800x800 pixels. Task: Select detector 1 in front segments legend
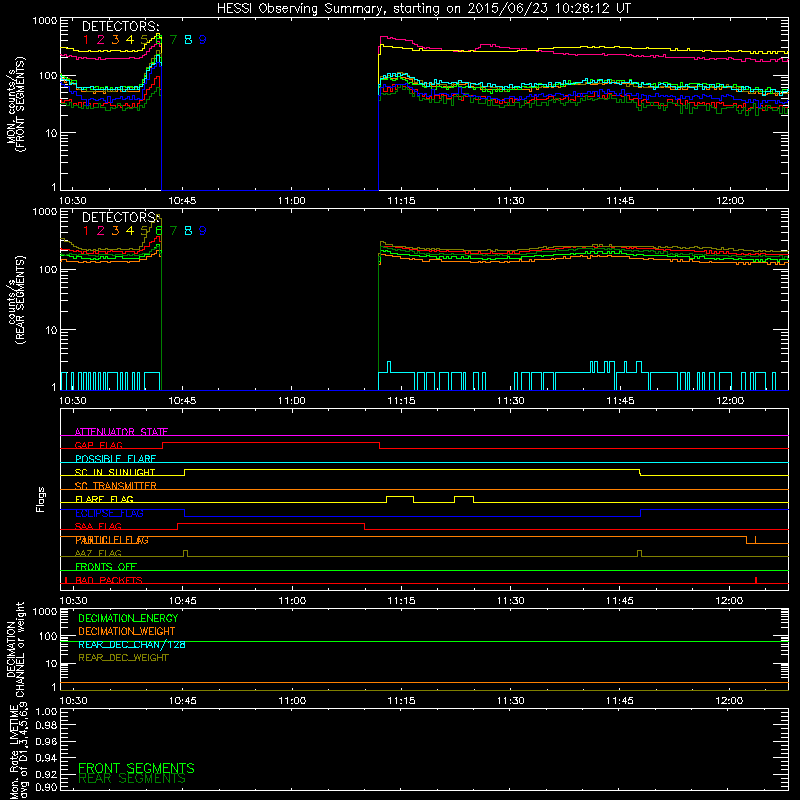(86, 40)
